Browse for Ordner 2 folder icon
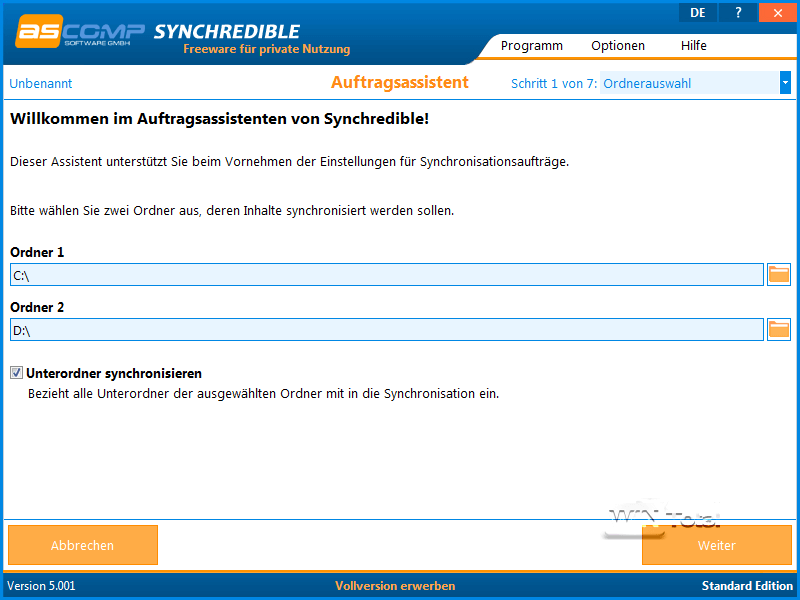 point(779,330)
